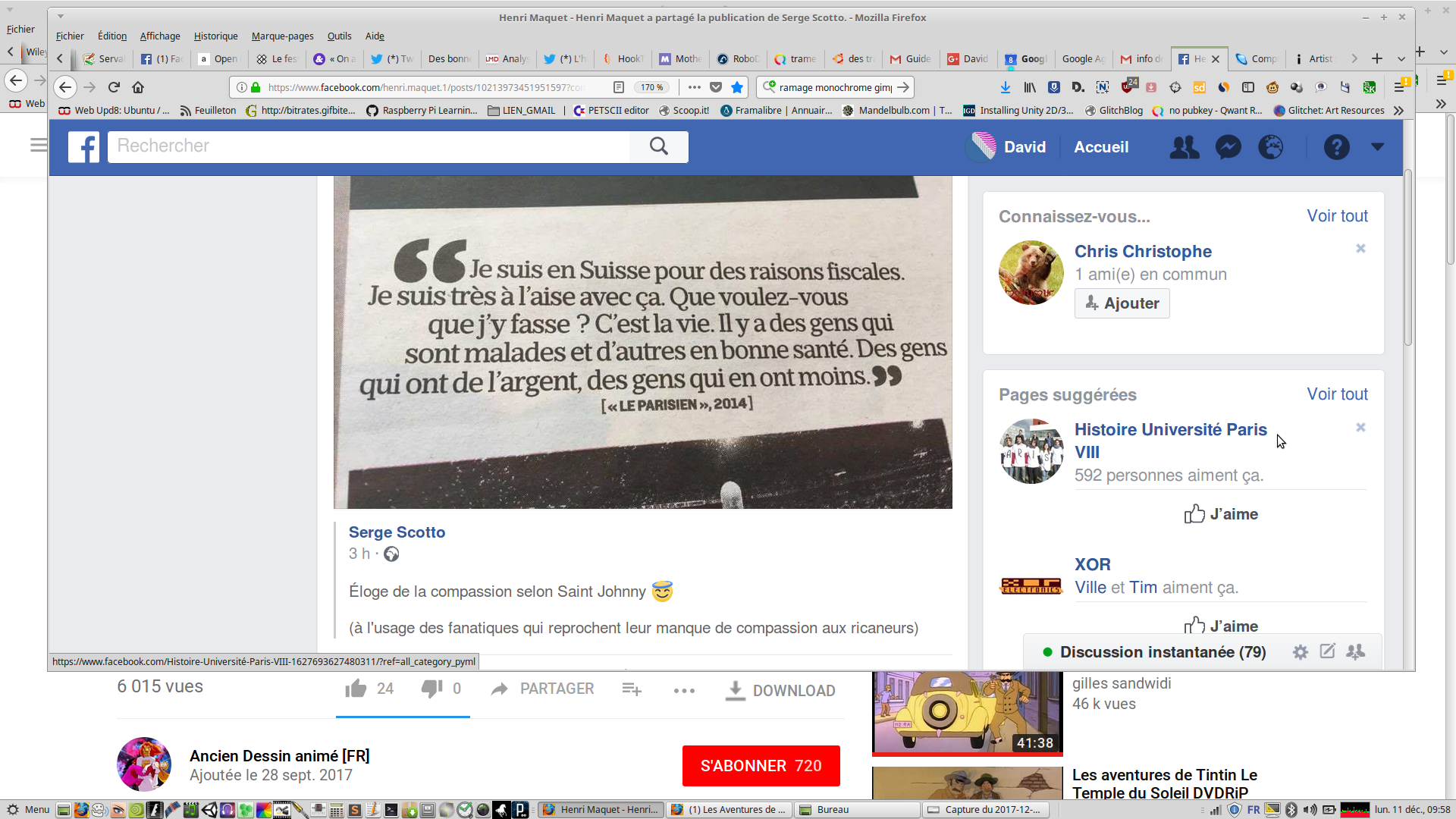Go to Firefox home page icon
The image size is (1456, 819).
tap(138, 87)
